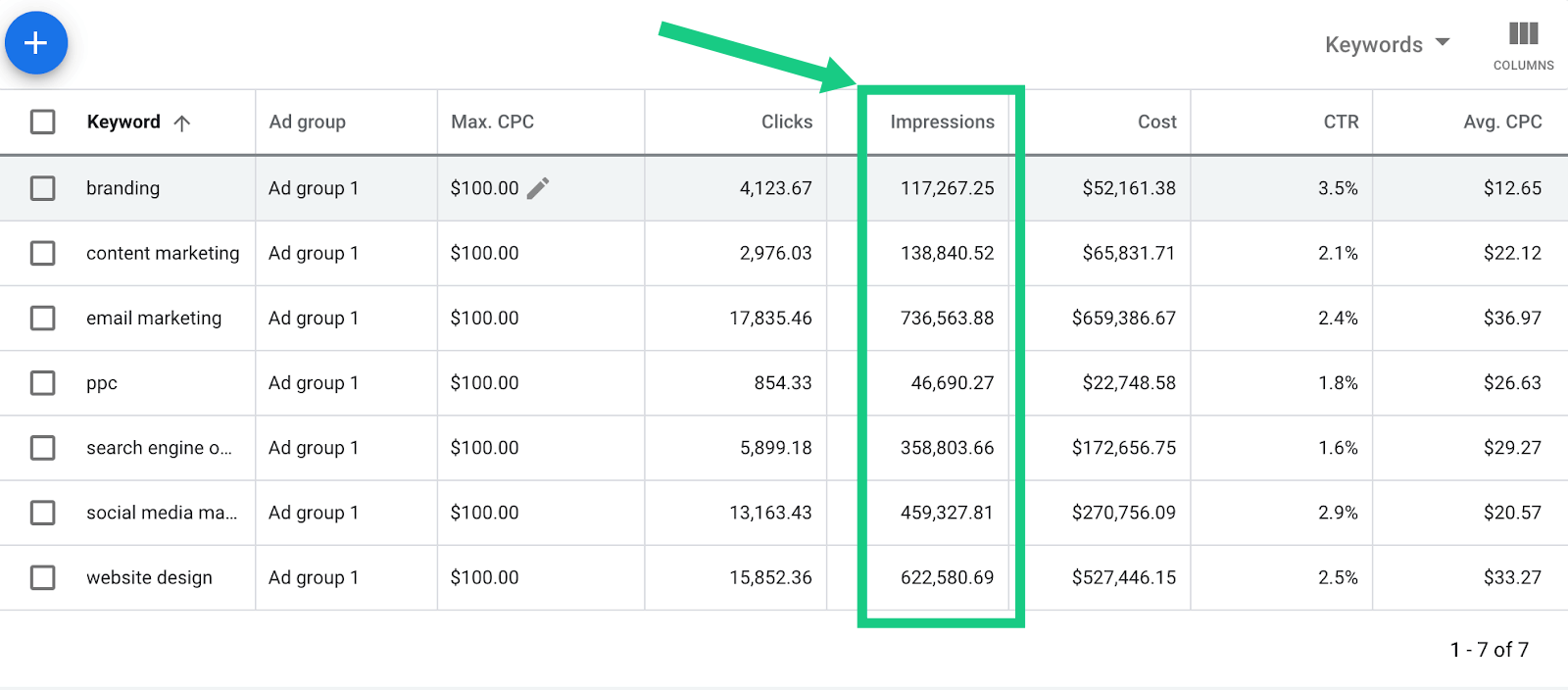Sort by CTR column header
Viewport: 1568px width, 690px height.
click(x=1341, y=122)
